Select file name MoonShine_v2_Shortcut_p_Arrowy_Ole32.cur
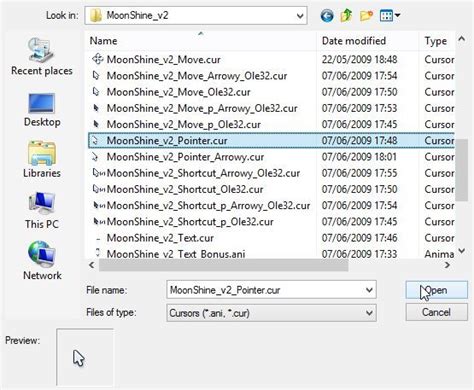This screenshot has width=474, height=390. (x=208, y=206)
